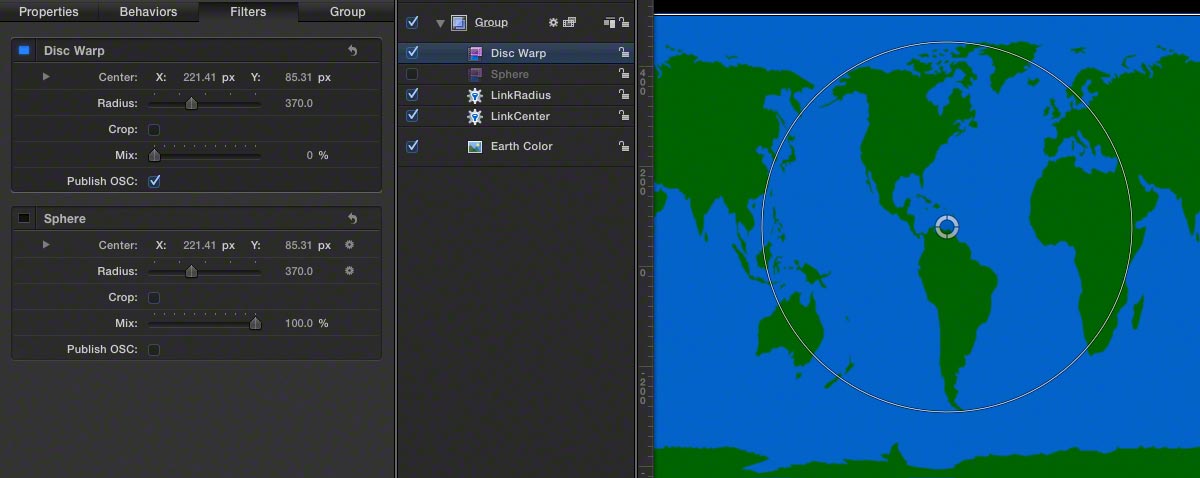Screen dimensions: 1200x478
Task: Select the Filters tab
Action: point(248,12)
